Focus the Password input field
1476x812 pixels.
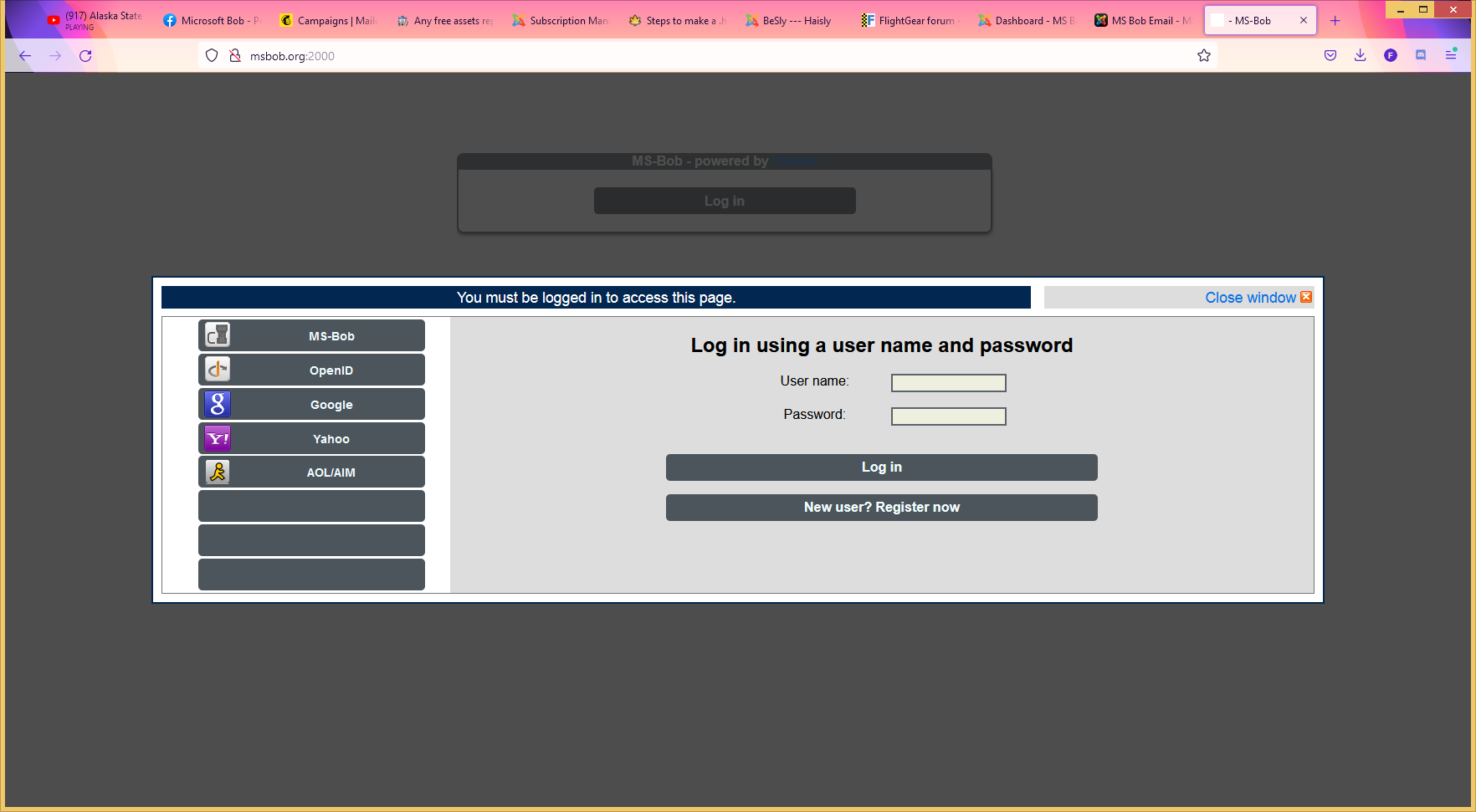tap(949, 416)
